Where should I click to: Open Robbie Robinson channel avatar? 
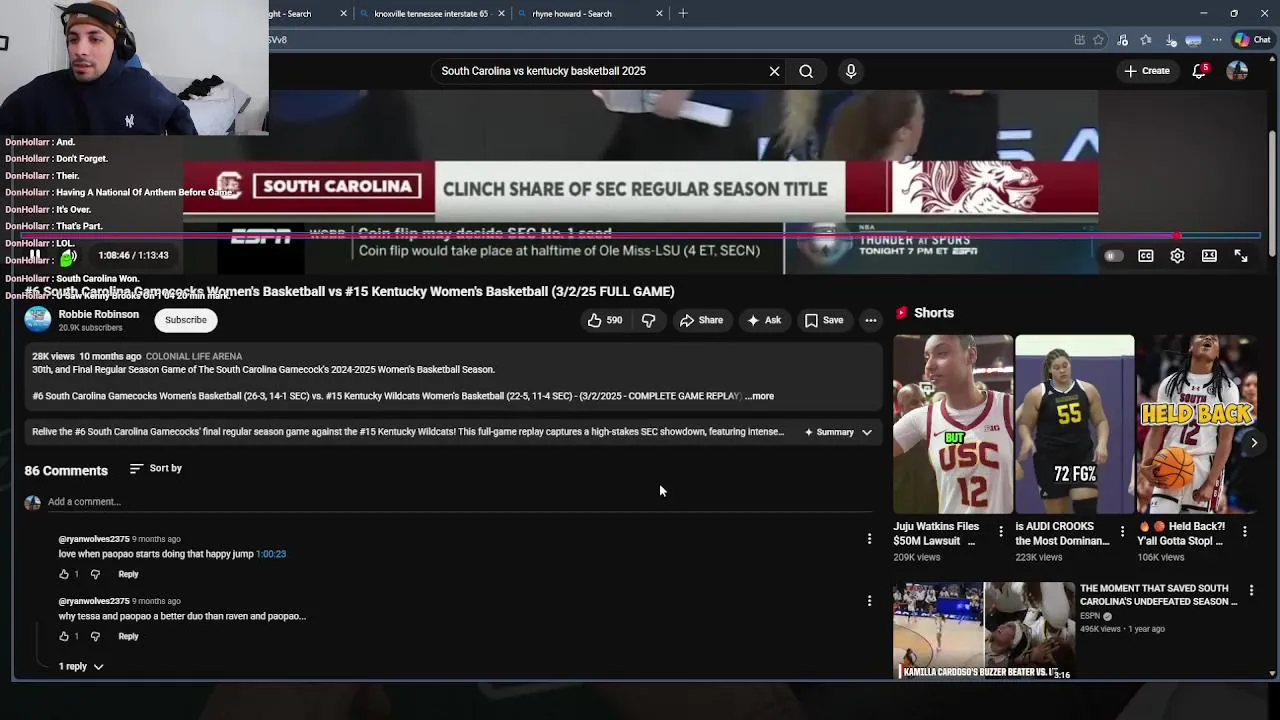coord(38,319)
